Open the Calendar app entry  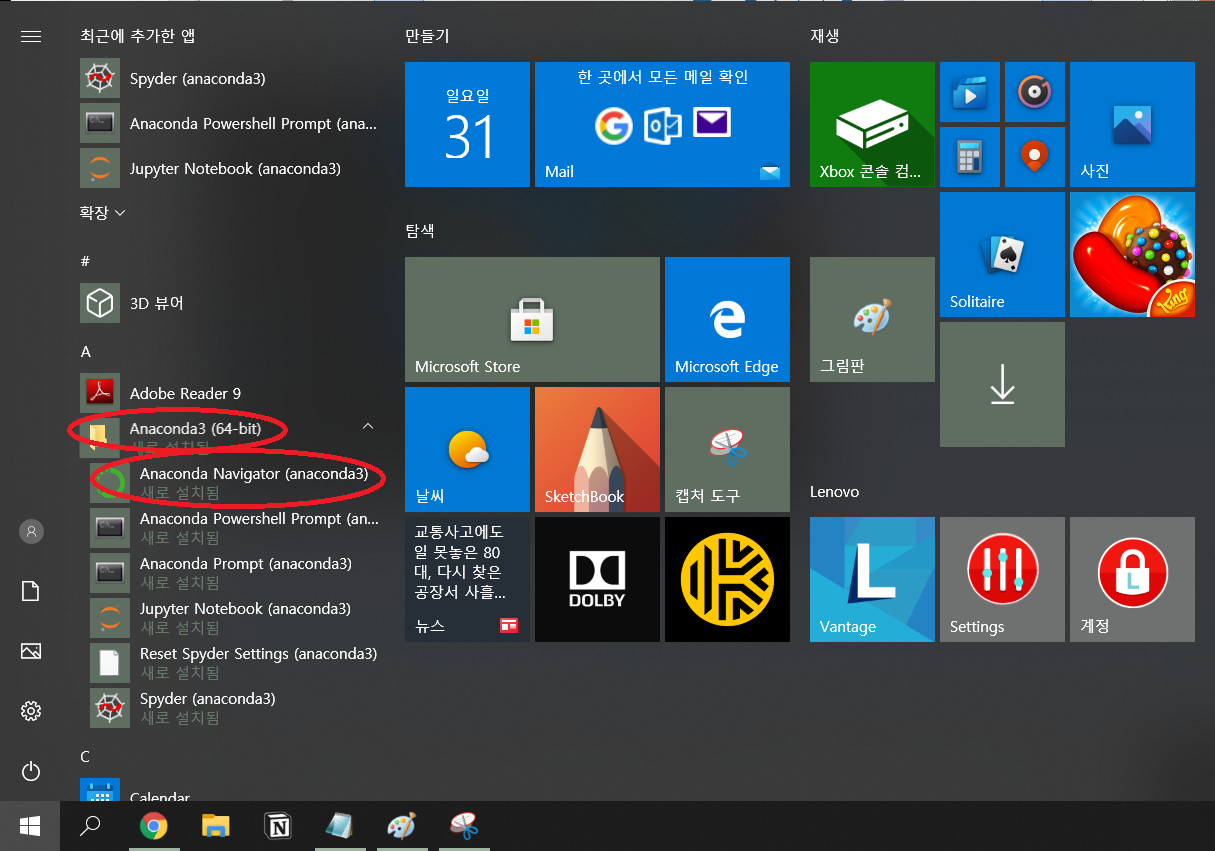click(230, 791)
